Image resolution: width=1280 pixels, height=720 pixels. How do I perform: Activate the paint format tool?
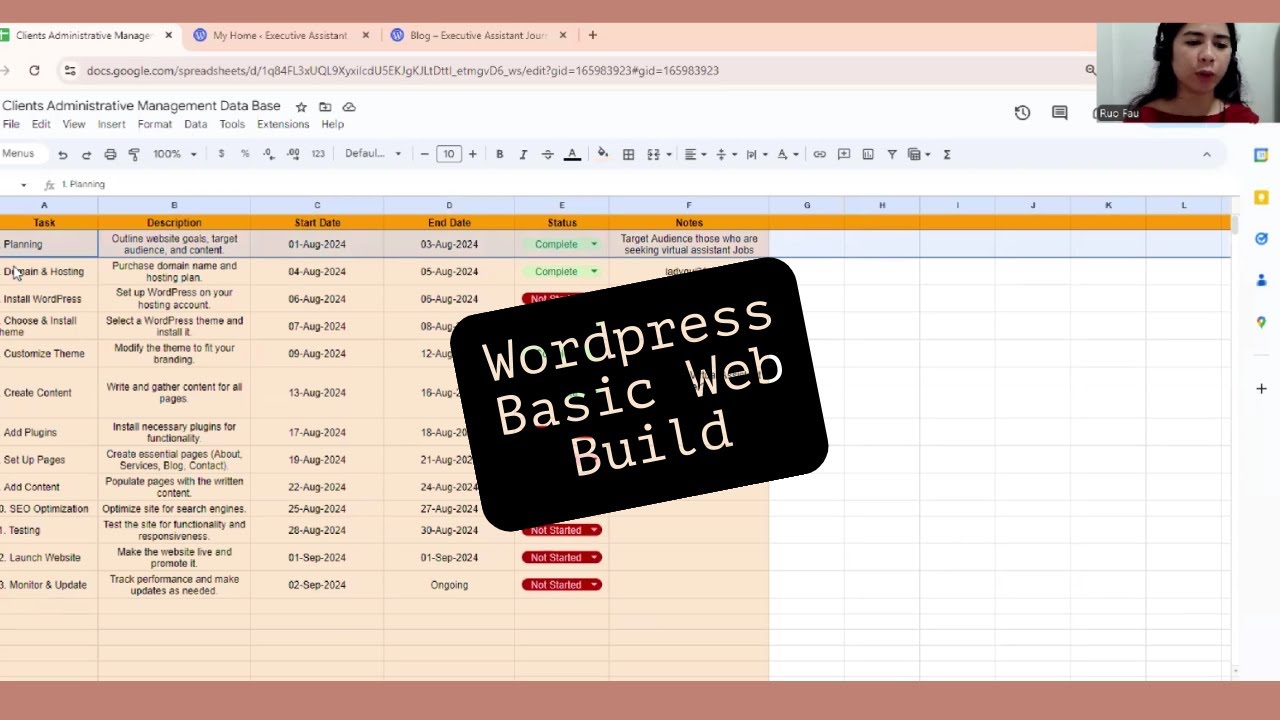click(134, 154)
